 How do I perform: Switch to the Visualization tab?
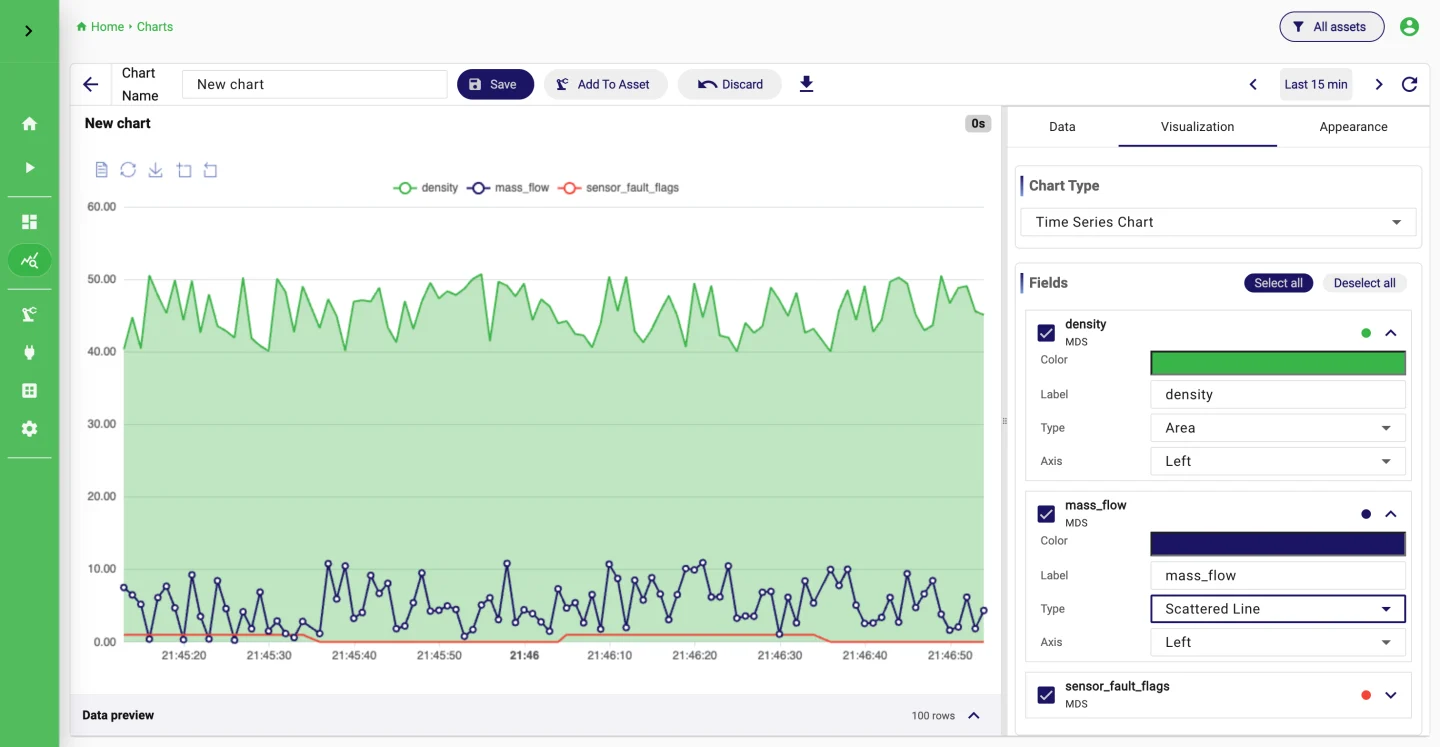pyautogui.click(x=1197, y=127)
